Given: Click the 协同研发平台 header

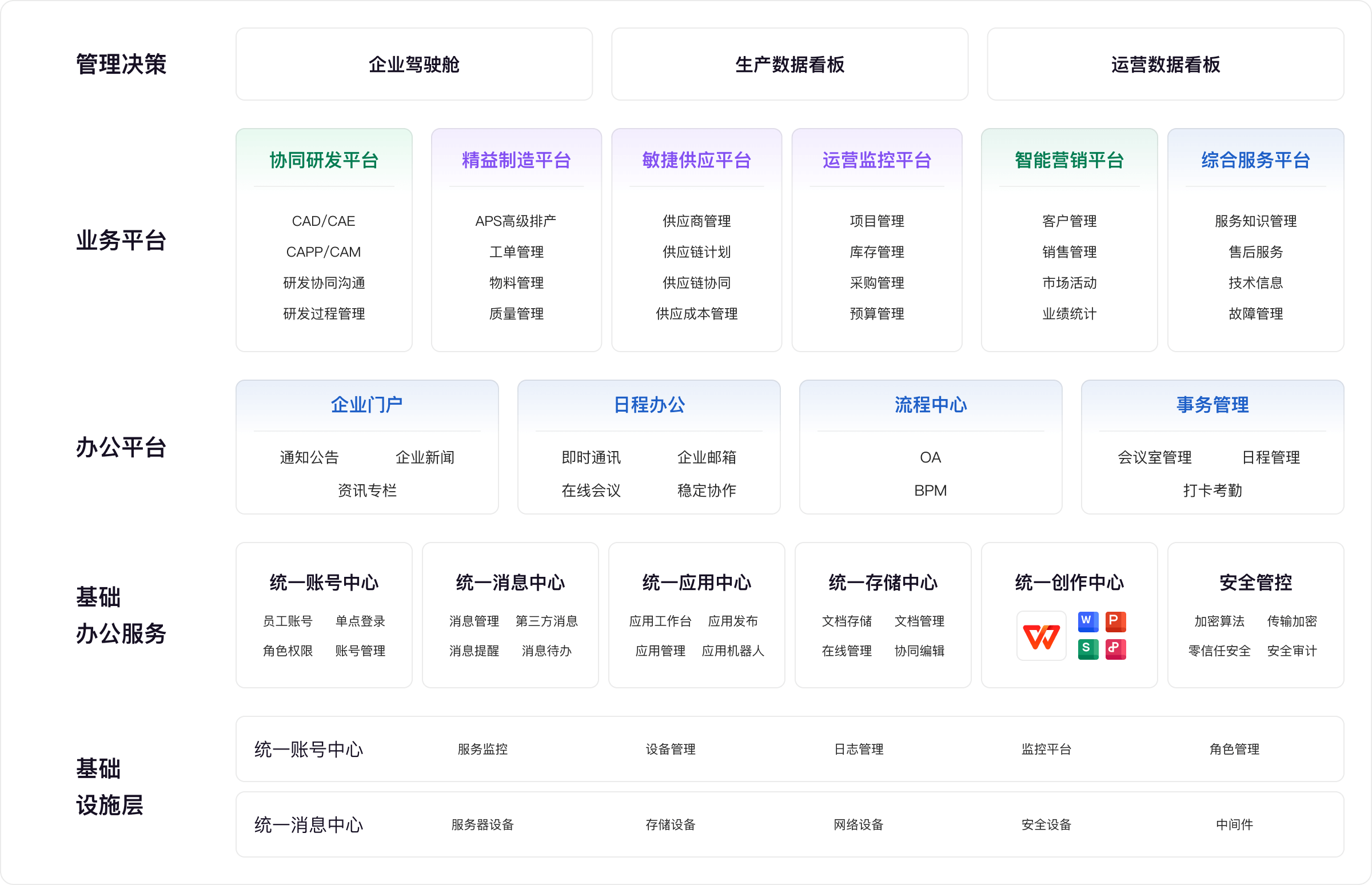Looking at the screenshot, I should tap(324, 160).
